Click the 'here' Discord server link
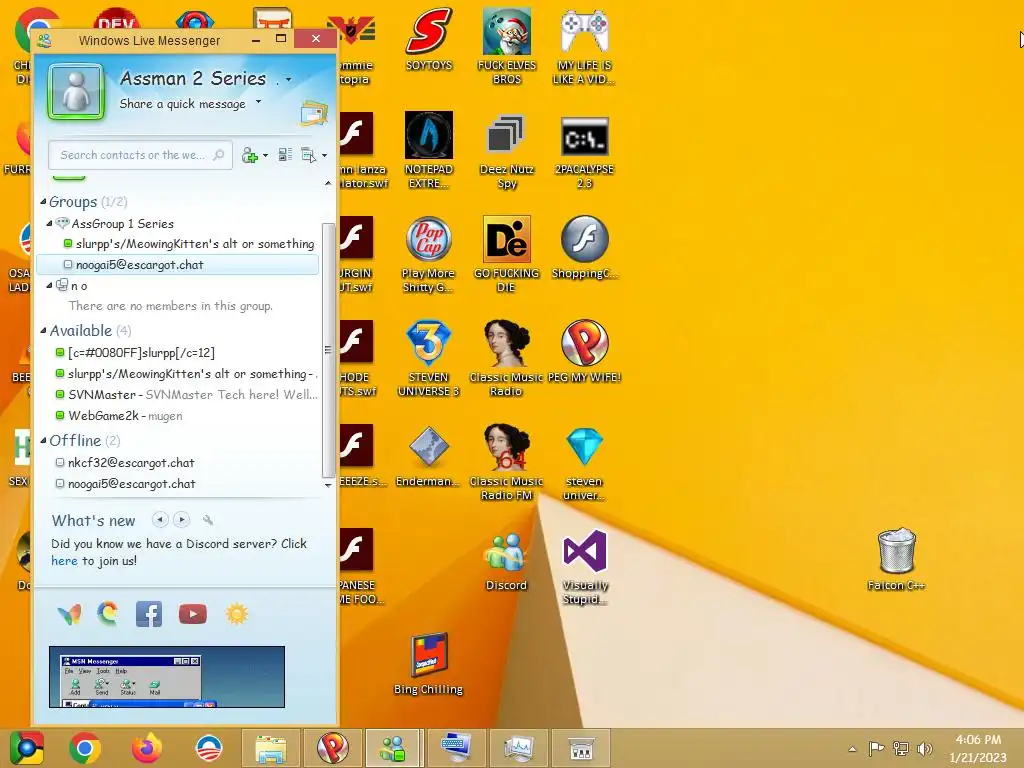1024x768 pixels. [64, 561]
